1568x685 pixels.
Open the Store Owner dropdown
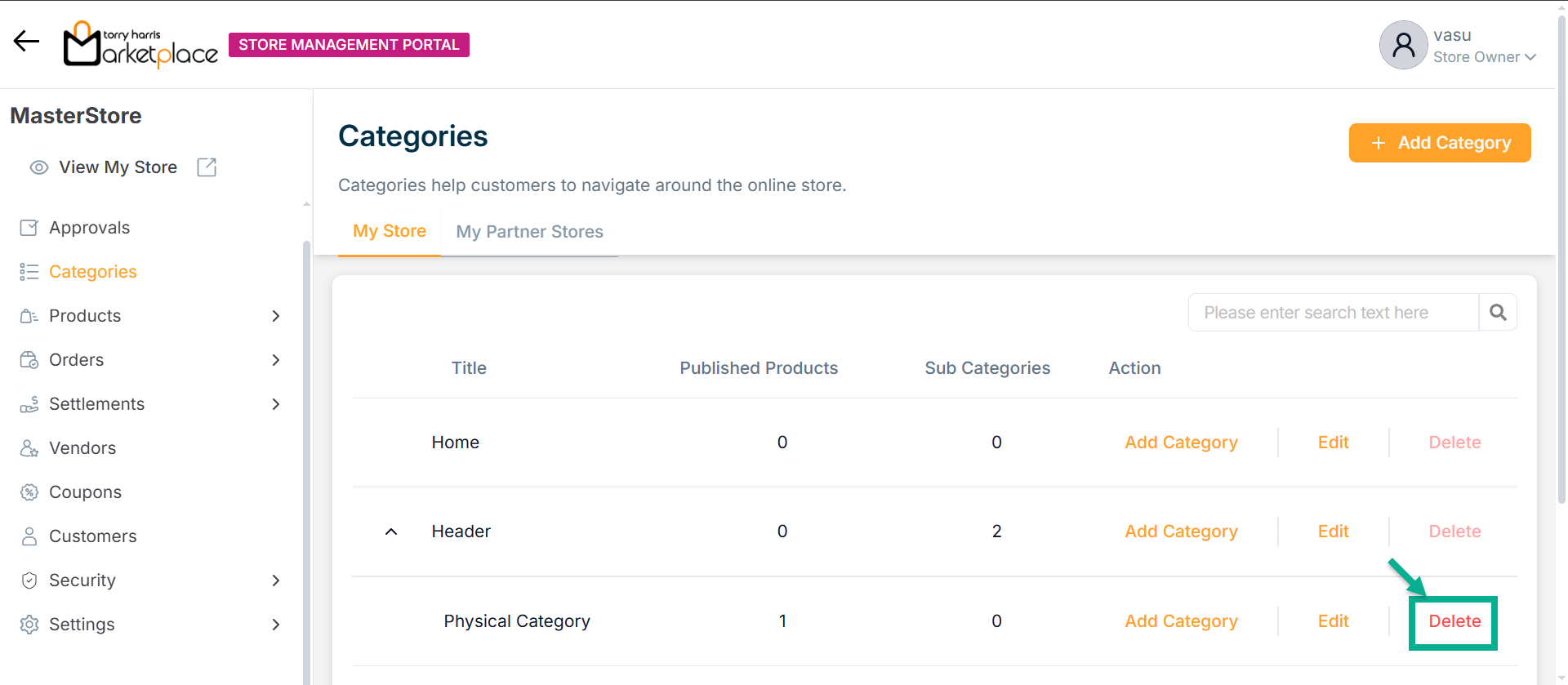[1485, 57]
